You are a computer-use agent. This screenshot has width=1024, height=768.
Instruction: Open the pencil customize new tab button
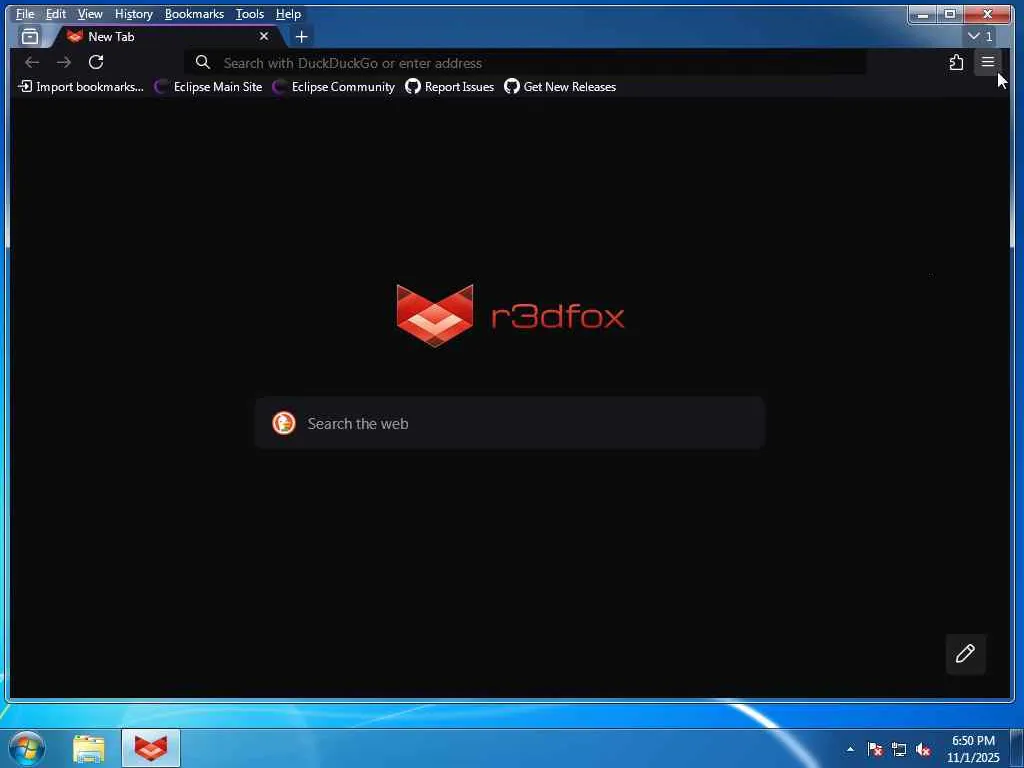(x=965, y=654)
